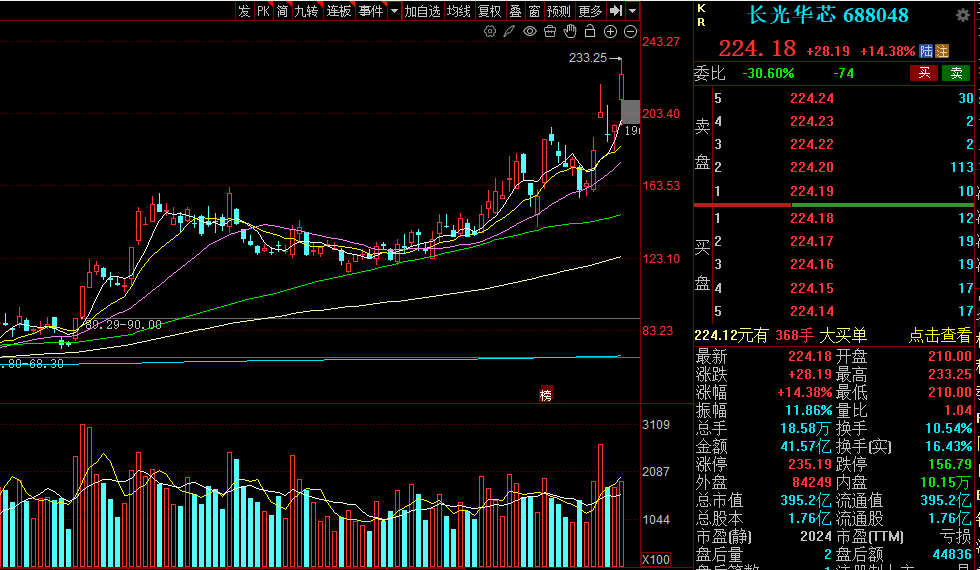Open chart settings gear icon
Screen dimensions: 980x570
click(490, 32)
